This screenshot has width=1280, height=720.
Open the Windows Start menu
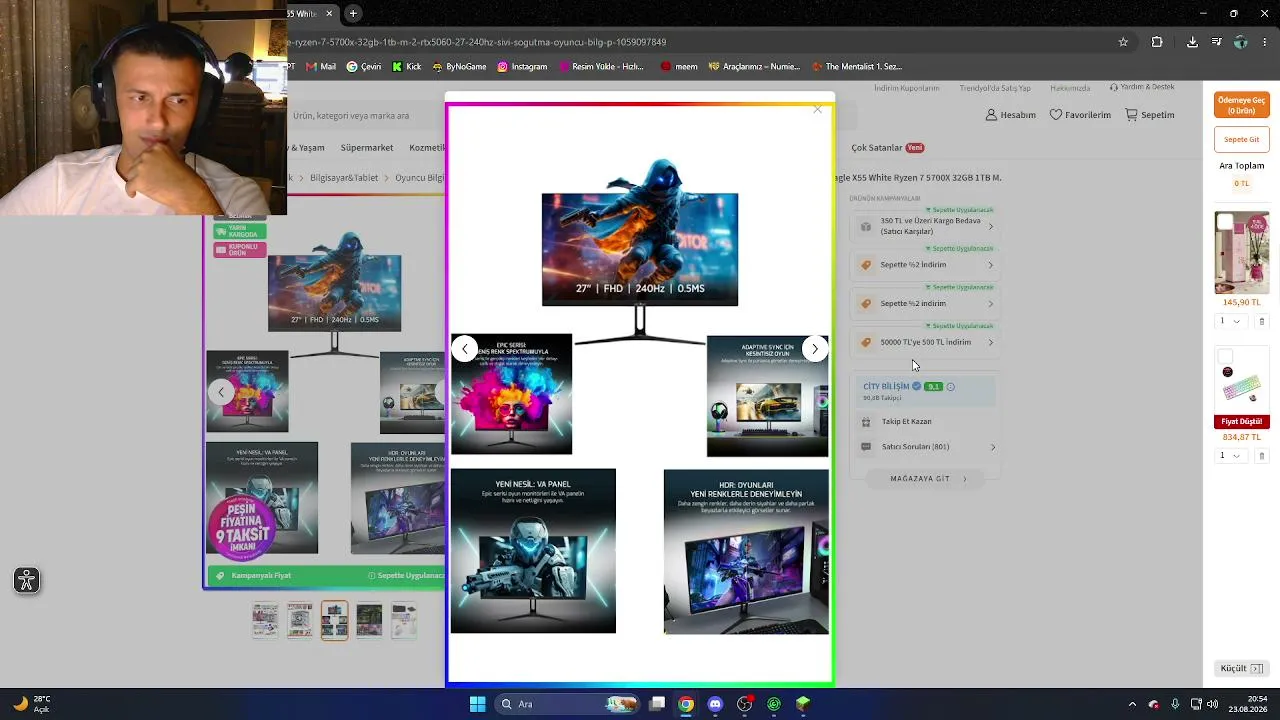click(x=477, y=704)
